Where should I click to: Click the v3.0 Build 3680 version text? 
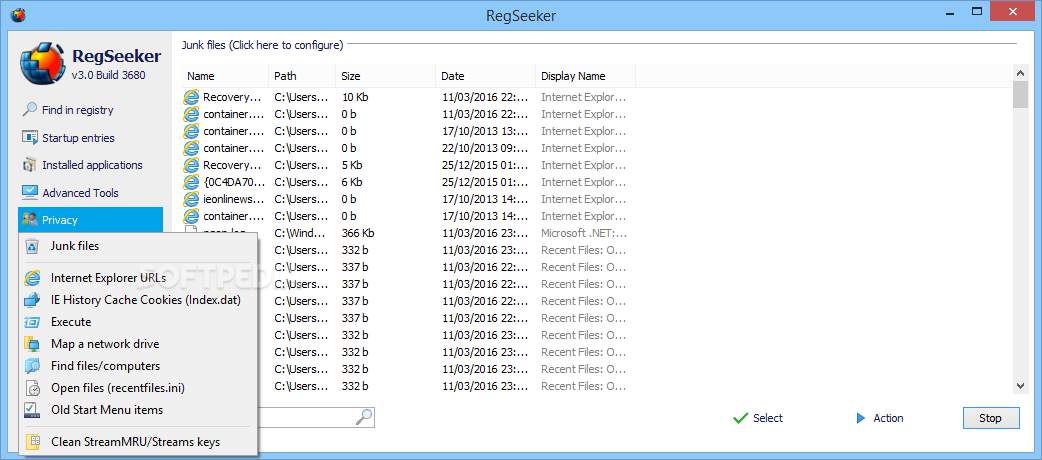108,75
